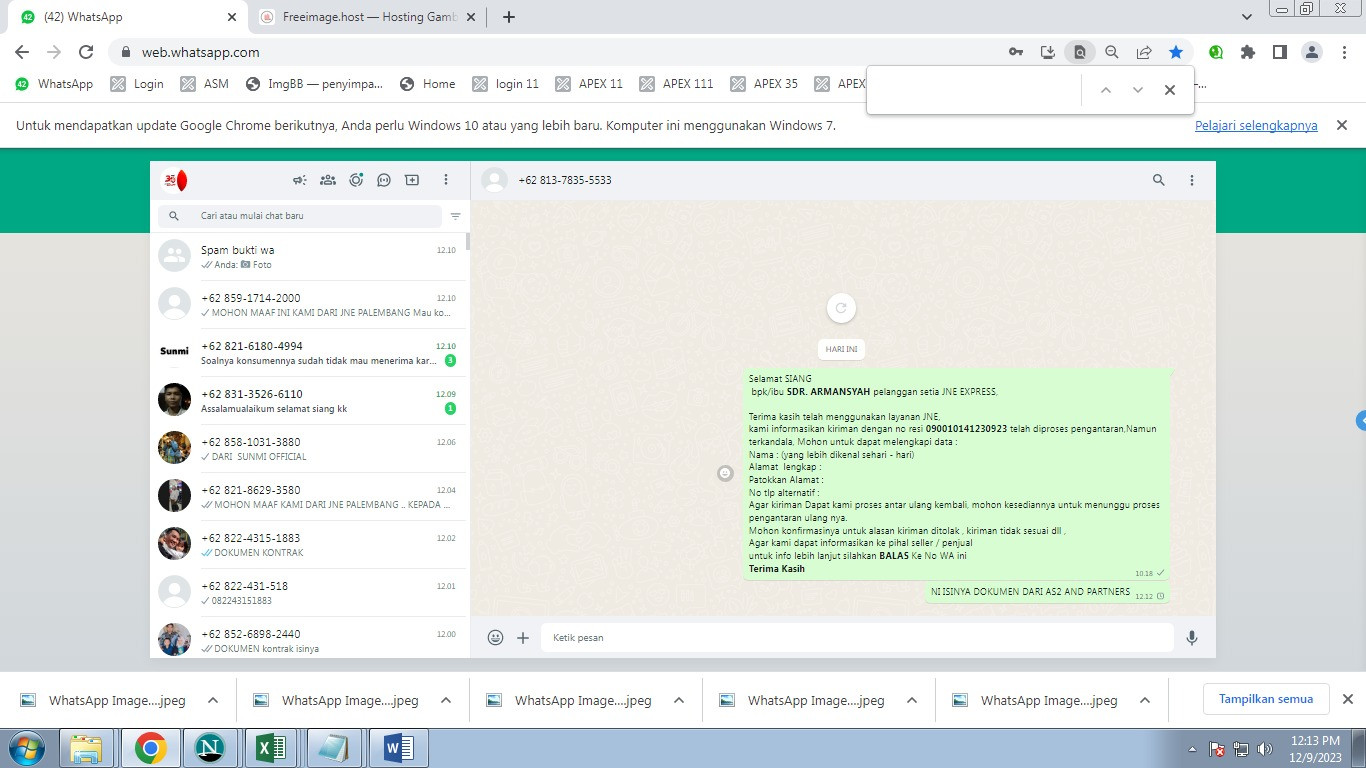Open chat with +62 852-6898-2440
1366x768 pixels.
[310, 638]
